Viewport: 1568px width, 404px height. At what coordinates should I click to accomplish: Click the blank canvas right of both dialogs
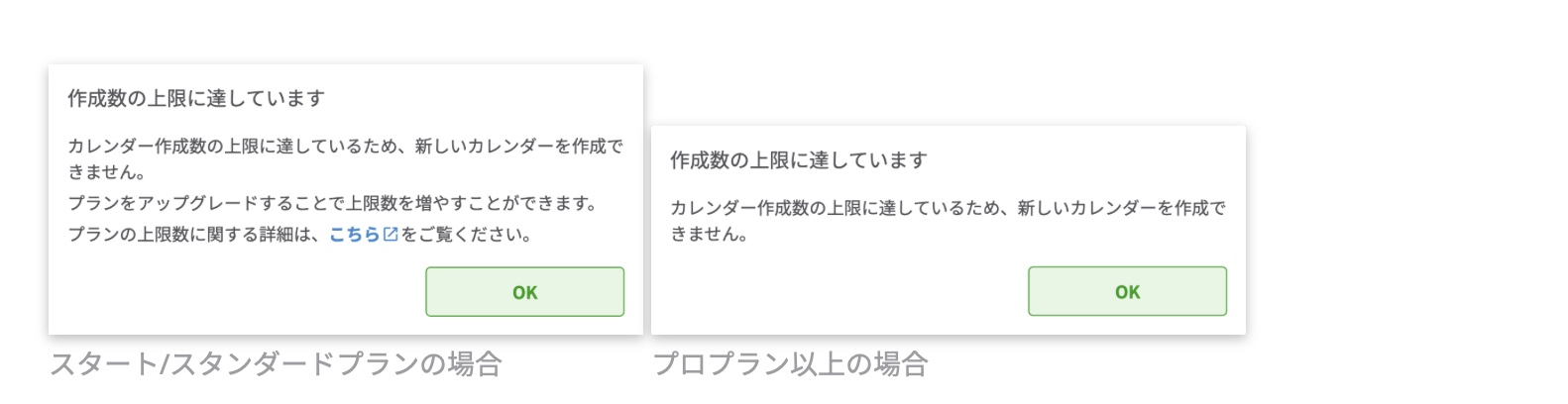(x=1407, y=198)
